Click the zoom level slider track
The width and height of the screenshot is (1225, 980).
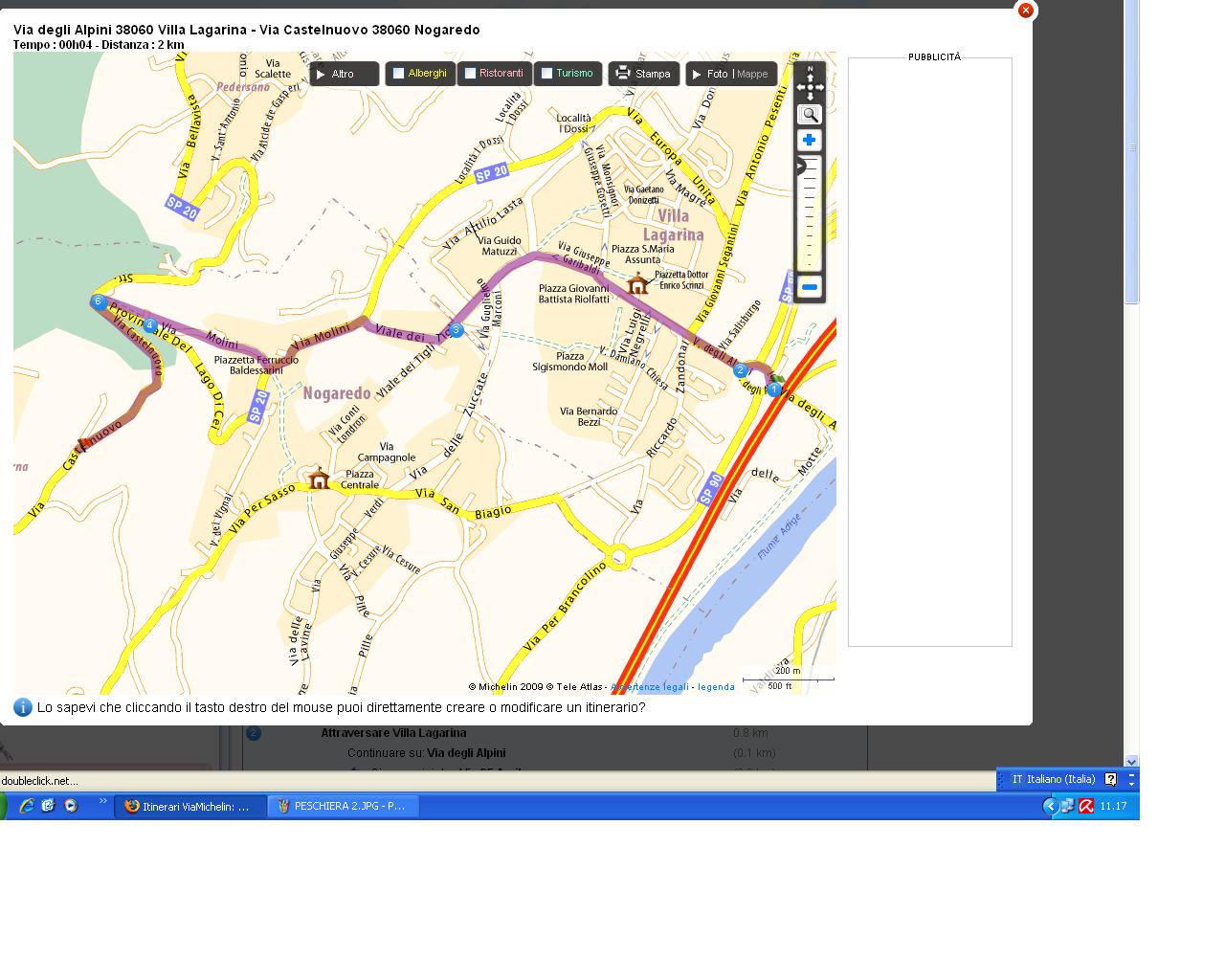[810, 215]
